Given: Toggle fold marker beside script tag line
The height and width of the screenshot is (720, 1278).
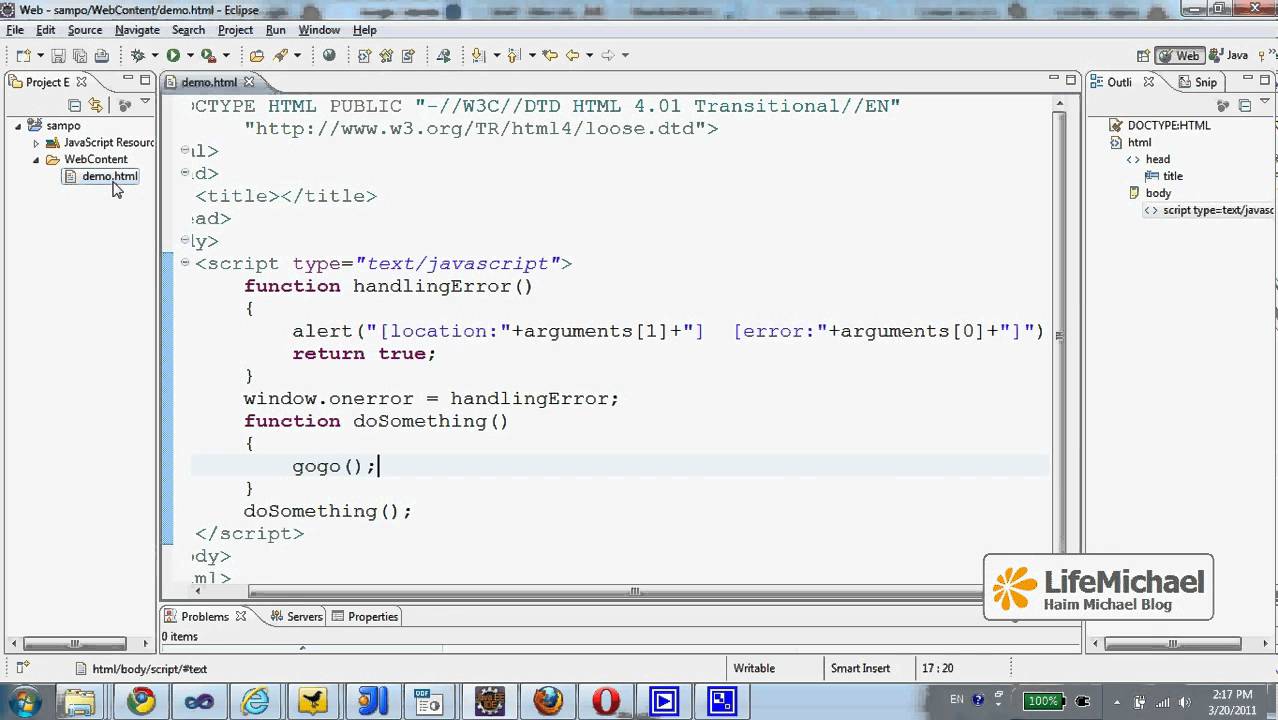Looking at the screenshot, I should 185,263.
